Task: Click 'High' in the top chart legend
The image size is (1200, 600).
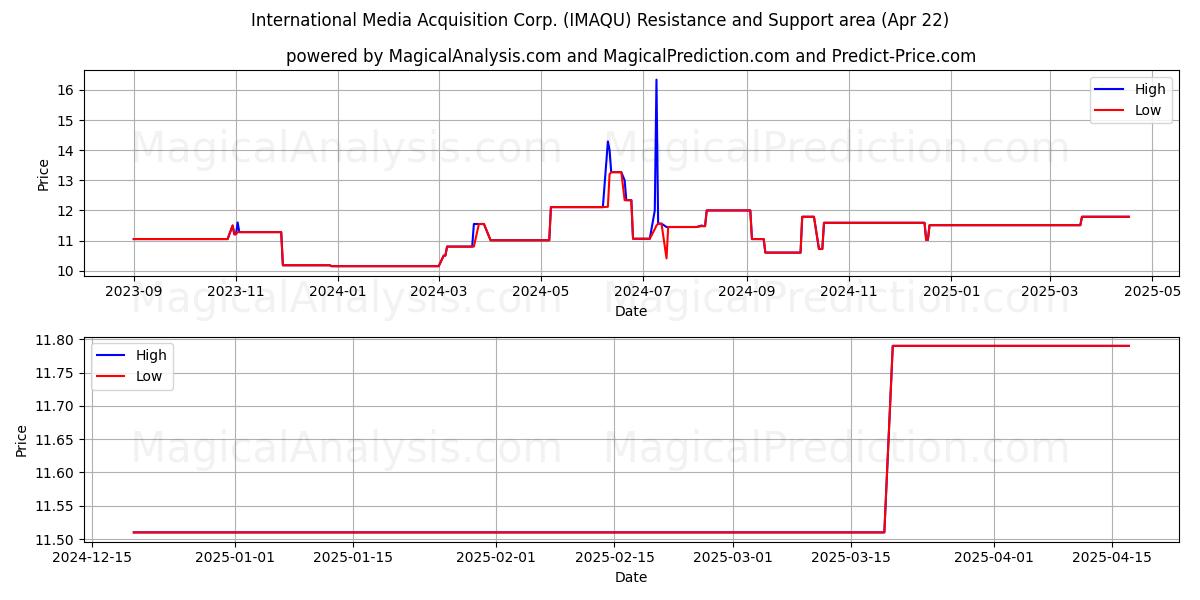Action: pyautogui.click(x=1150, y=89)
